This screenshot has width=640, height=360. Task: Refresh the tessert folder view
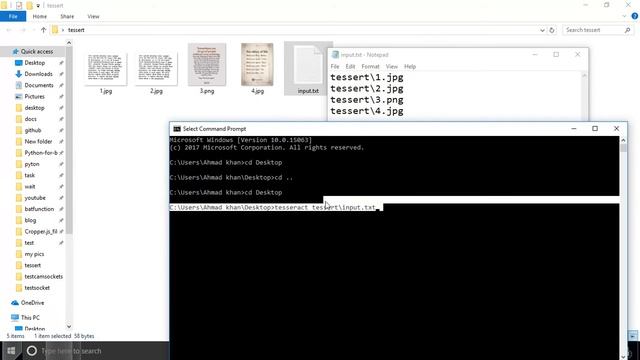coord(552,30)
